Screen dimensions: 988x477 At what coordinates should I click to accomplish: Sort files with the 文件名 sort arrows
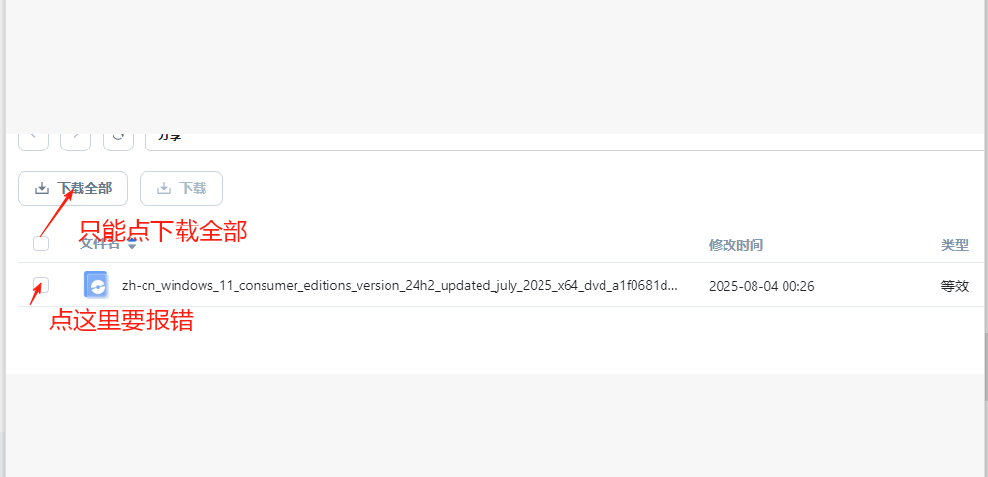[132, 244]
